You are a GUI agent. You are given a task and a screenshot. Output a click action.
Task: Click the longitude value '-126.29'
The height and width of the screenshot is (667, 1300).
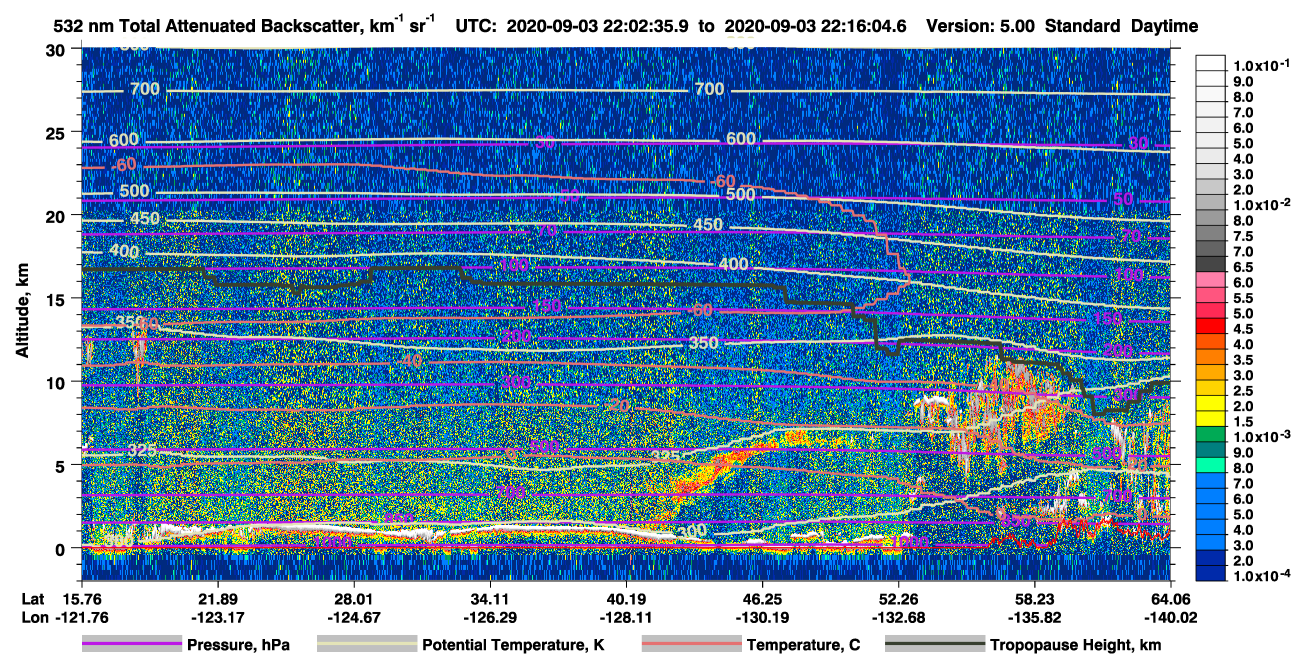pyautogui.click(x=490, y=617)
